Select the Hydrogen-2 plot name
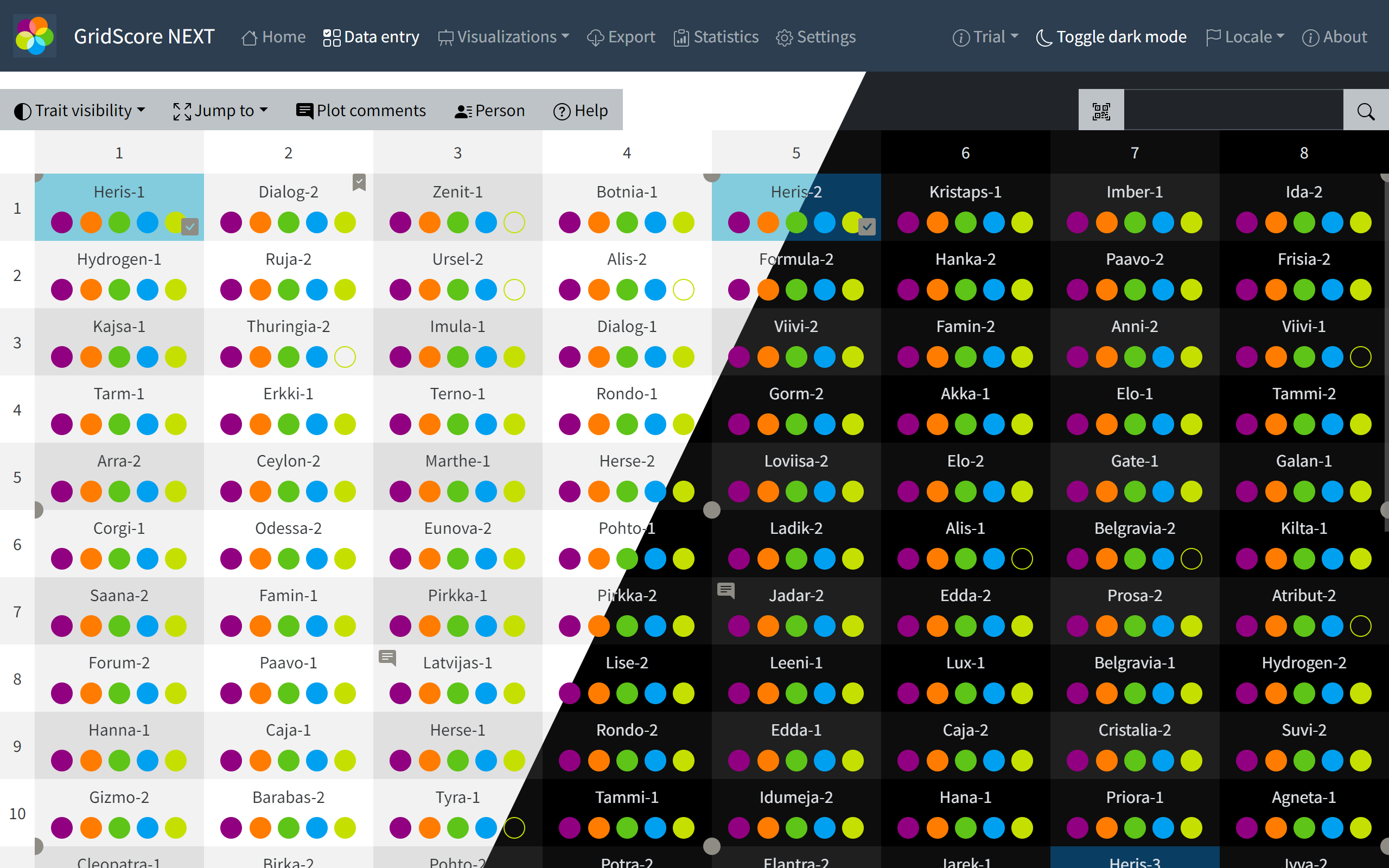The image size is (1389, 868). (1303, 663)
